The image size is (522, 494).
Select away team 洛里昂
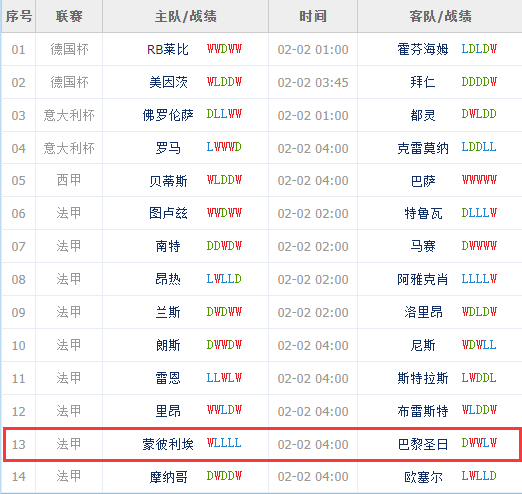(x=423, y=312)
